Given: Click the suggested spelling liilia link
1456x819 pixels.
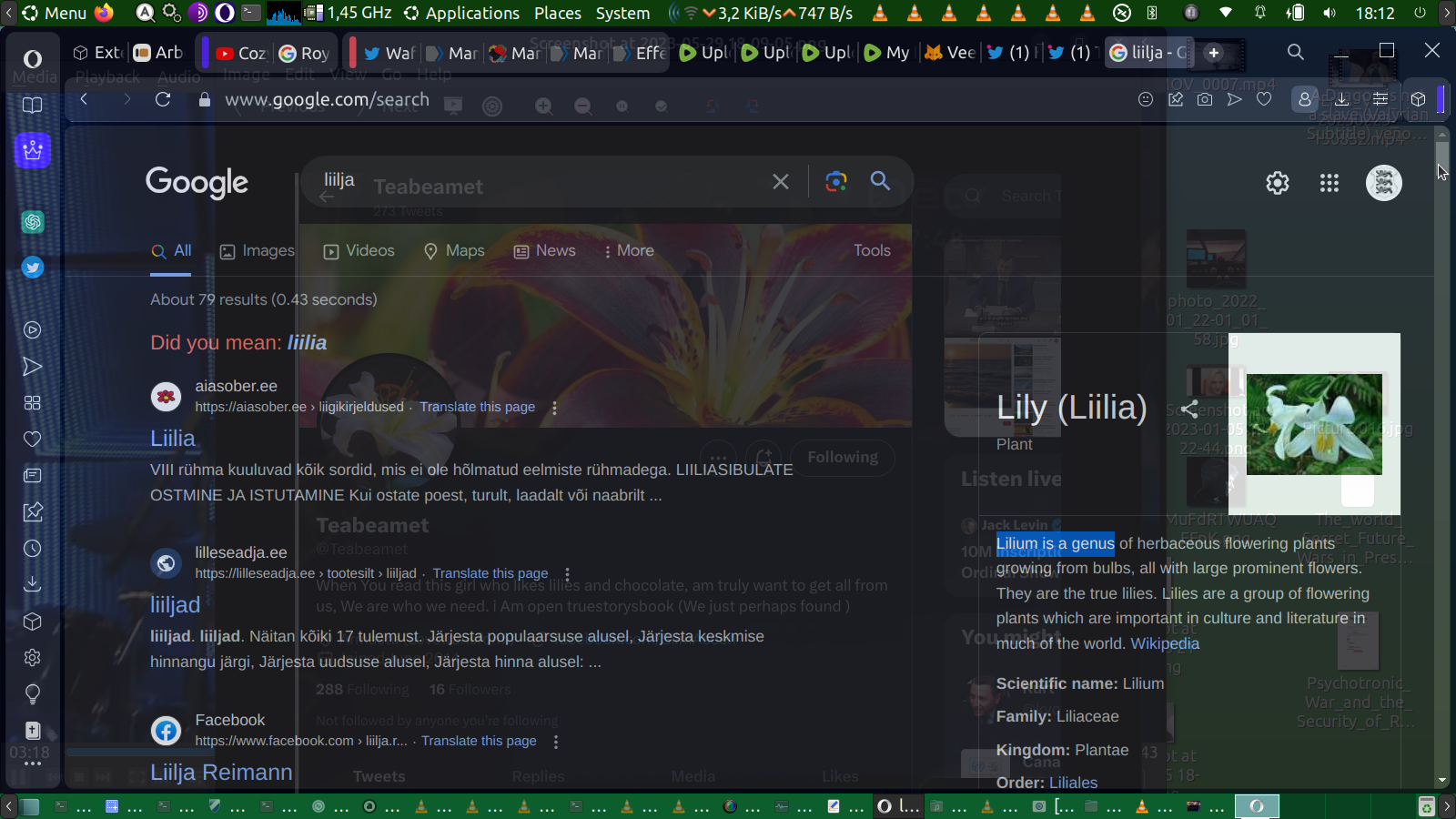Looking at the screenshot, I should [307, 343].
